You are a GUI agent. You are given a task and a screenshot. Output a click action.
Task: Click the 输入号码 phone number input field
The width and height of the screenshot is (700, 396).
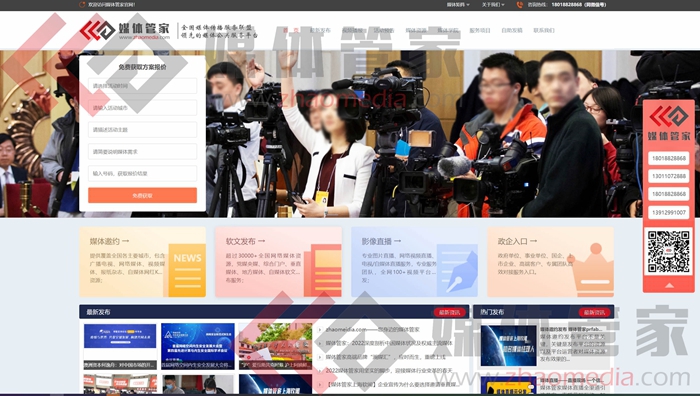coord(142,173)
